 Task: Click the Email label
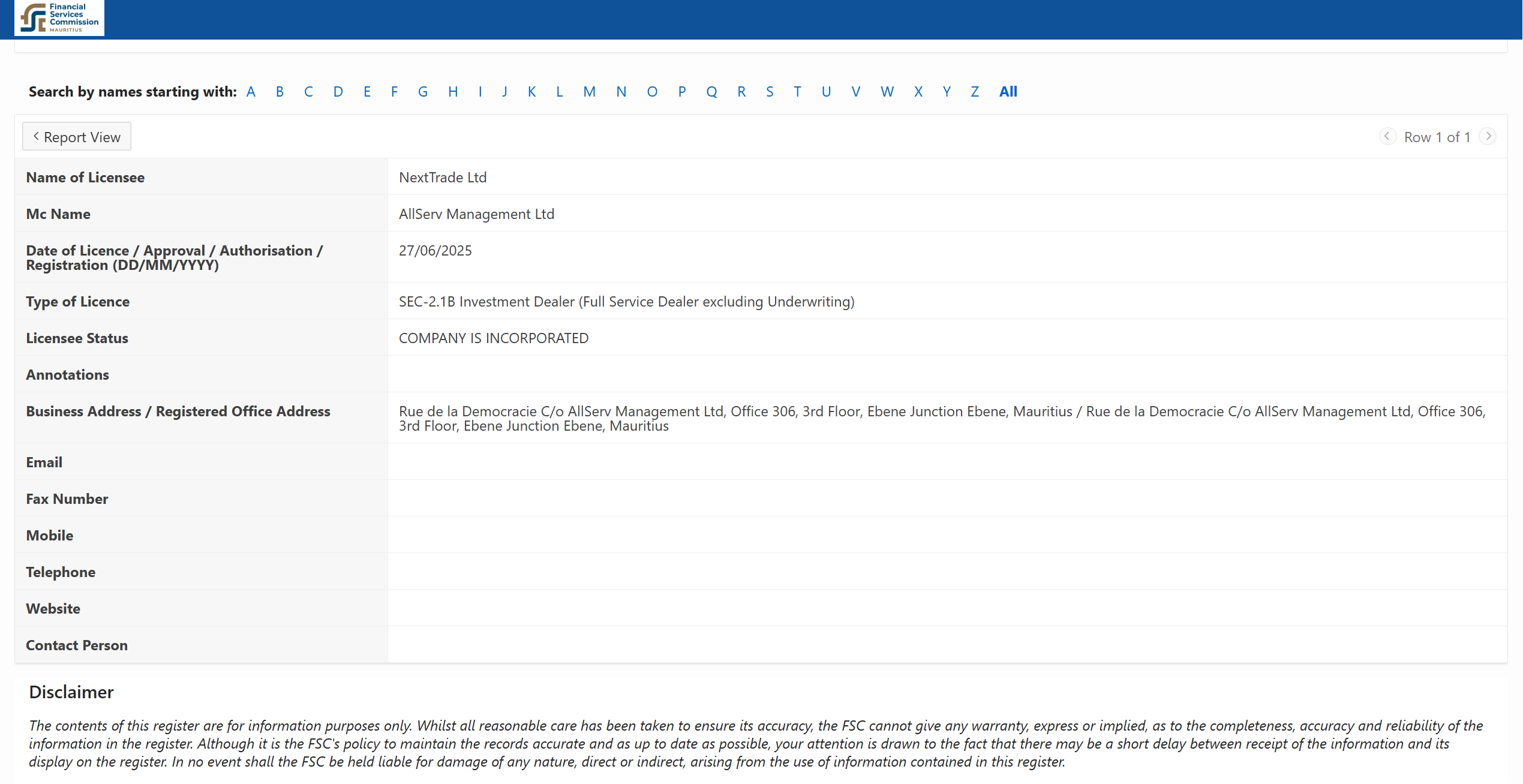44,462
